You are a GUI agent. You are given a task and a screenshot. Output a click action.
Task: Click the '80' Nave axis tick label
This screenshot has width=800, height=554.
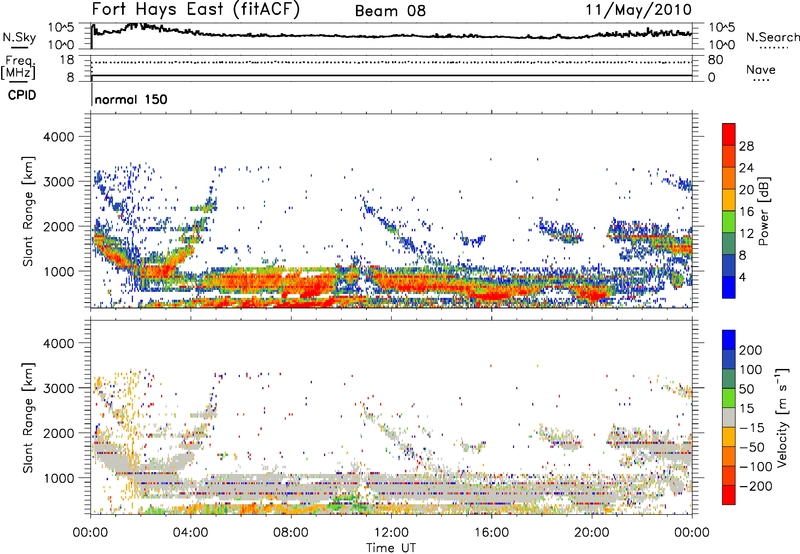[715, 60]
